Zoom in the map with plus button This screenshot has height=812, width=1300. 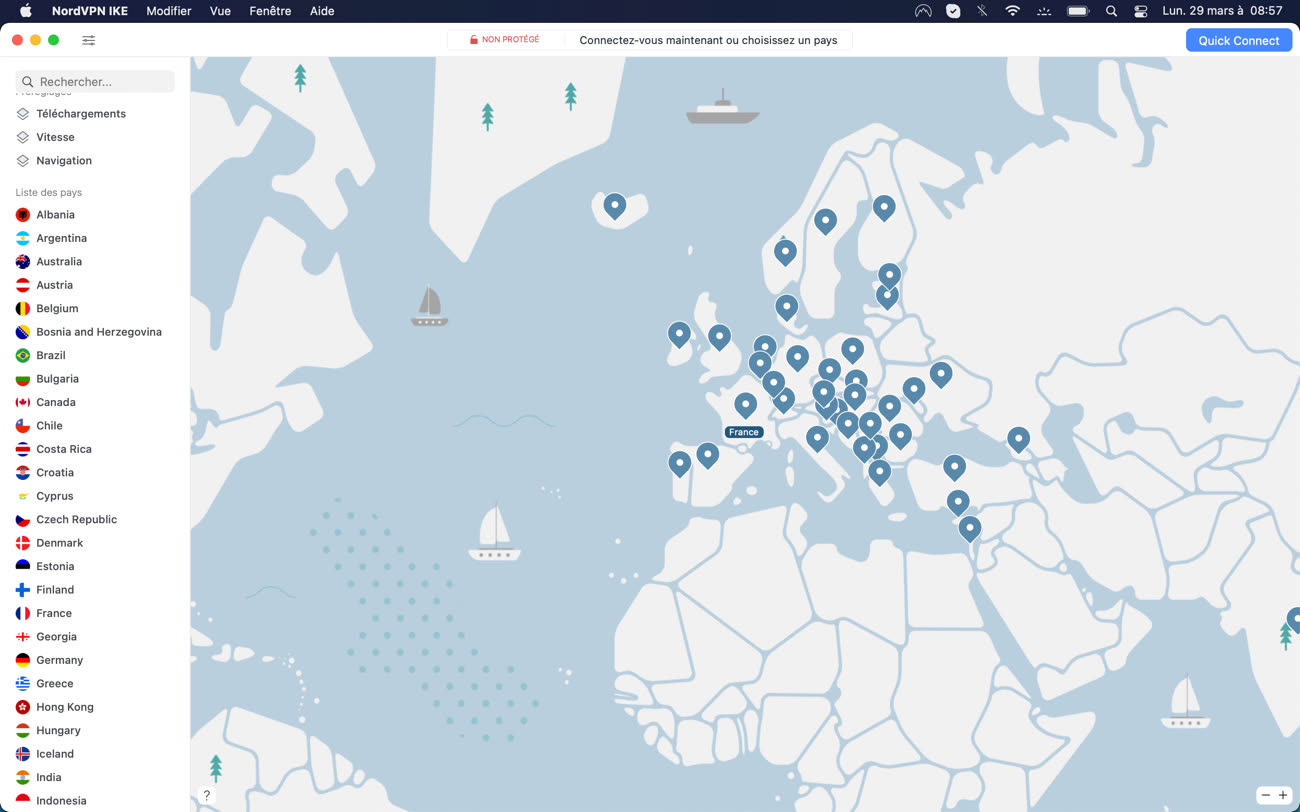pyautogui.click(x=1283, y=795)
